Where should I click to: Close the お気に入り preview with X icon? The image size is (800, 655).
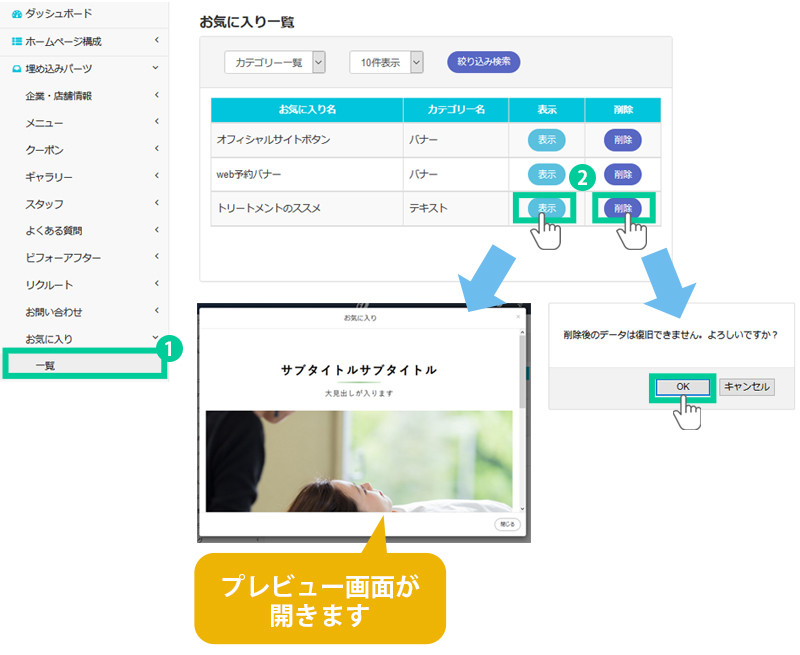pos(518,317)
